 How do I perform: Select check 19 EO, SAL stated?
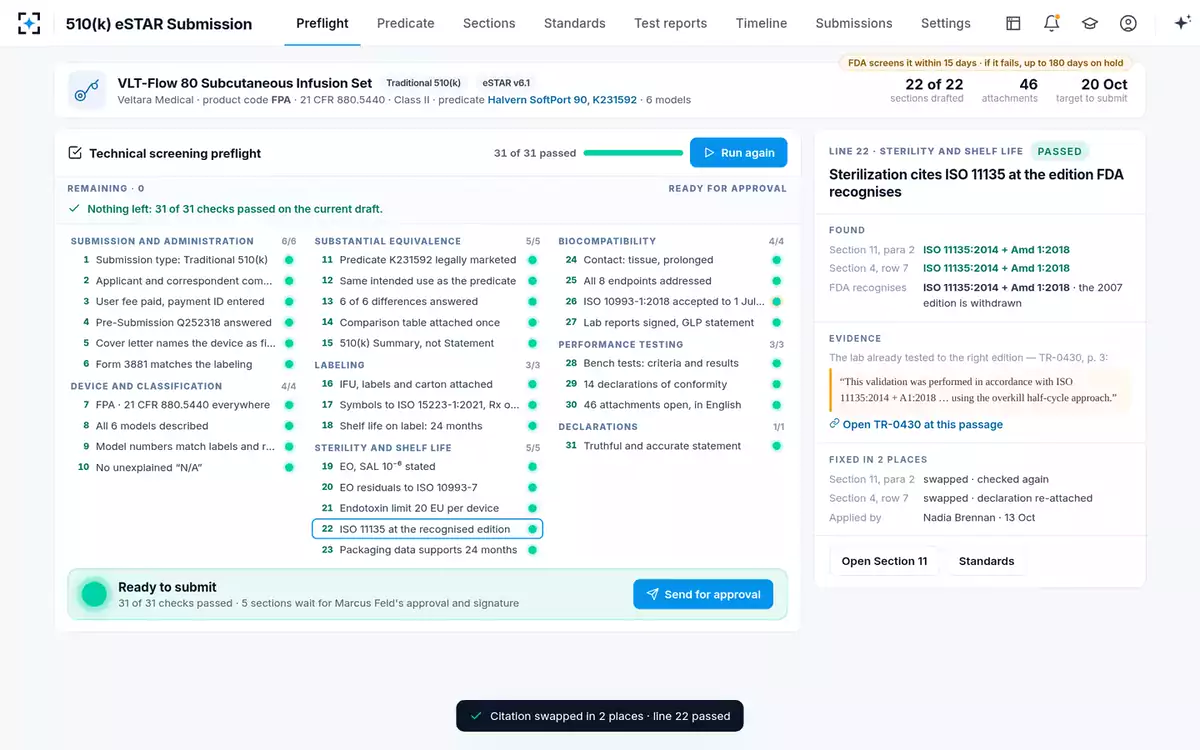(x=427, y=467)
